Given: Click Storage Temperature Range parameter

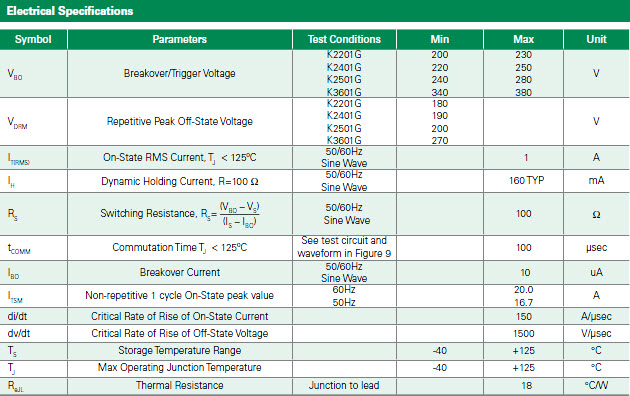Looking at the screenshot, I should click(x=180, y=350).
